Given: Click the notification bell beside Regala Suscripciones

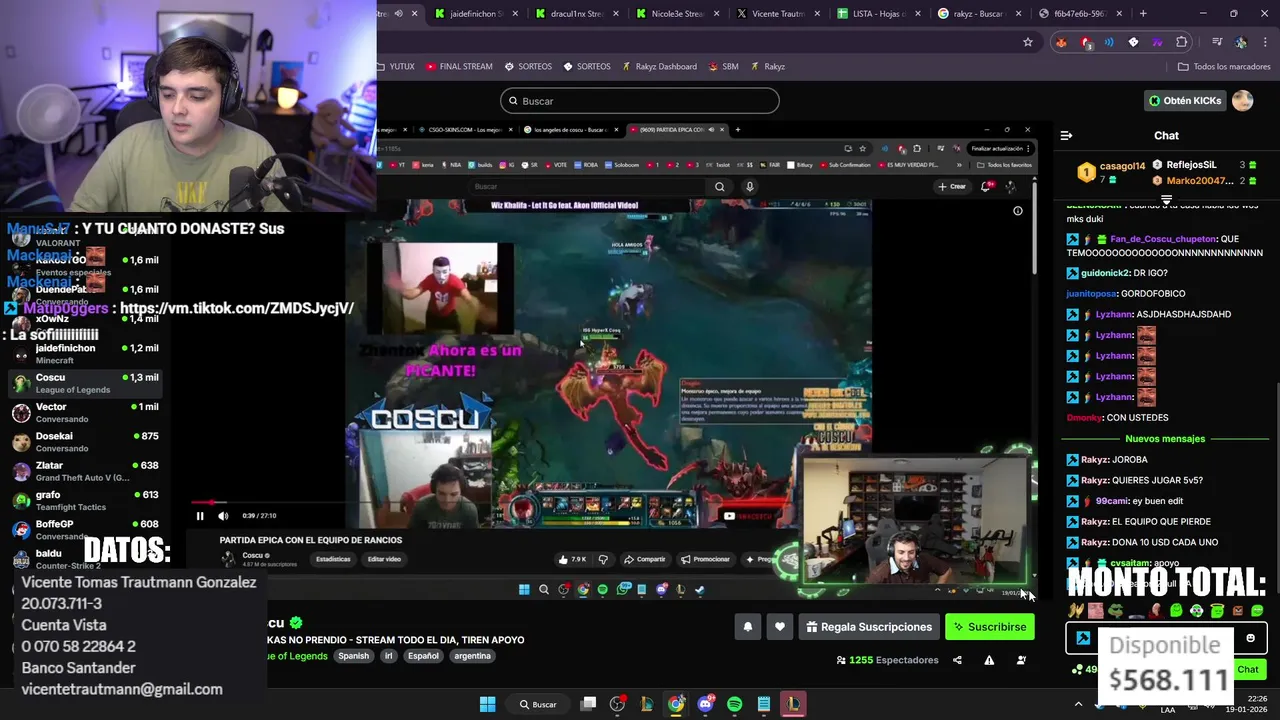Looking at the screenshot, I should click(747, 627).
